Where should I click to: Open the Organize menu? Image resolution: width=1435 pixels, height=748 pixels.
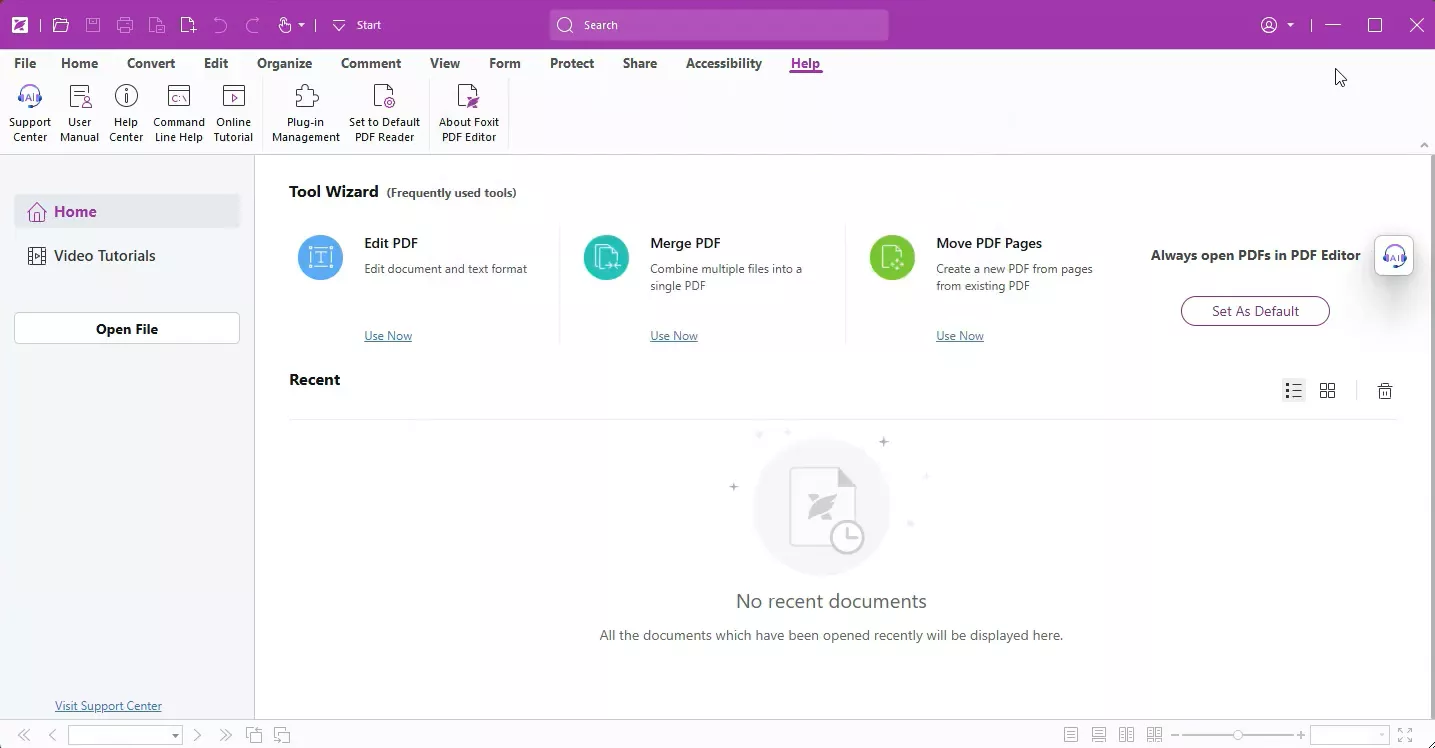pyautogui.click(x=284, y=63)
